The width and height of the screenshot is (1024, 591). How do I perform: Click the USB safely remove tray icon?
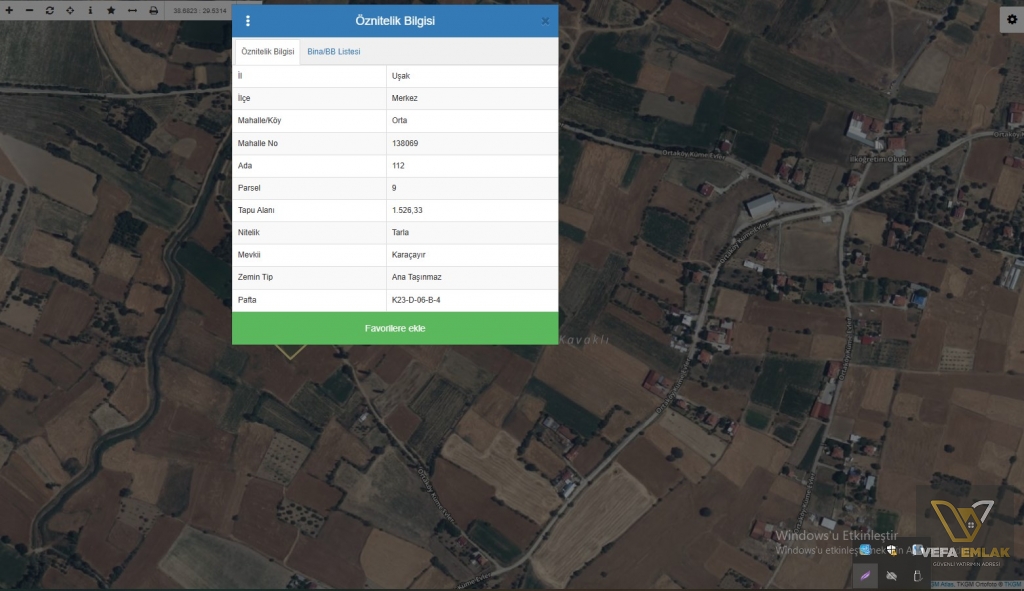tap(917, 575)
